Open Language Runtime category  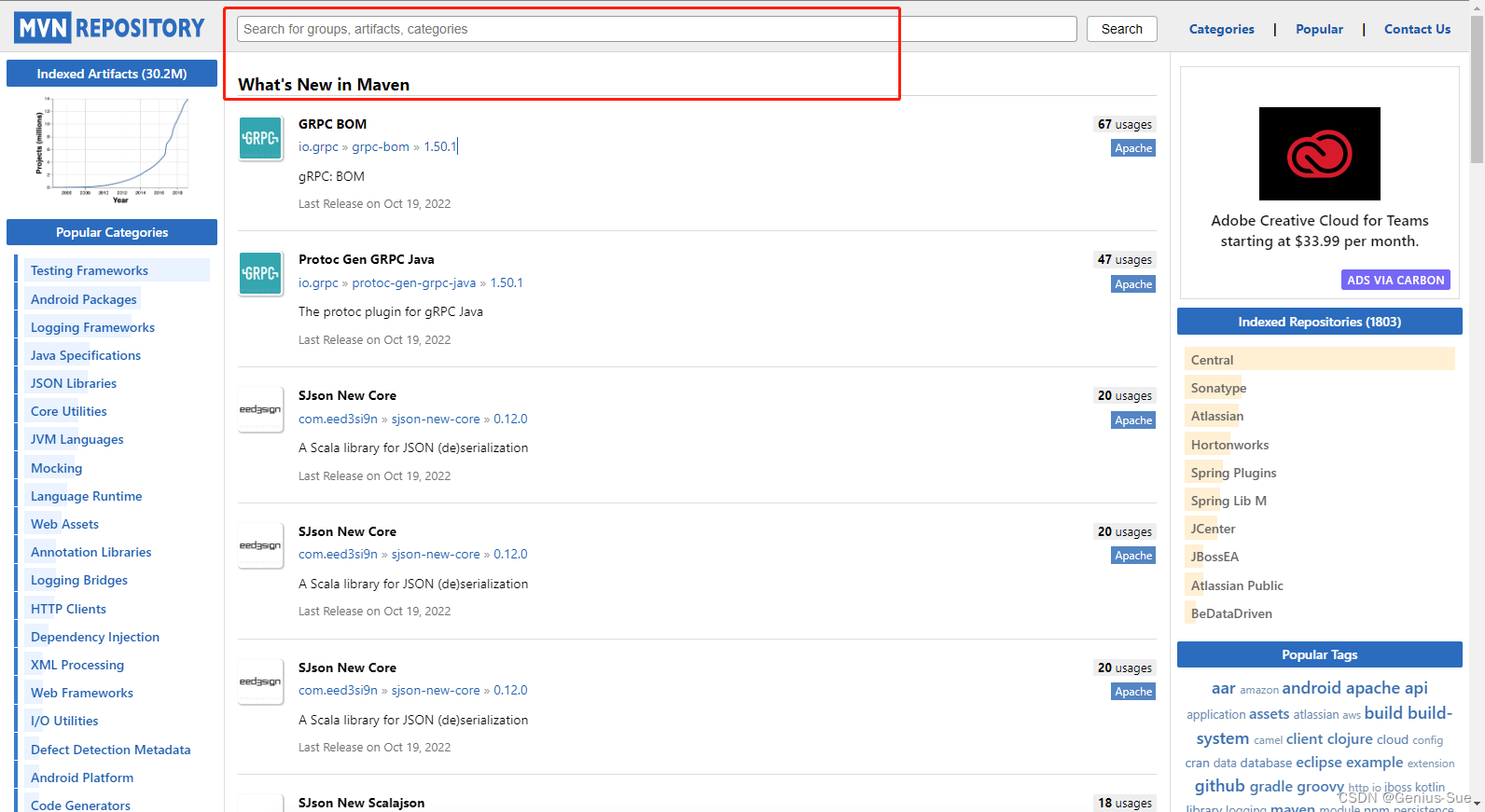click(x=87, y=496)
